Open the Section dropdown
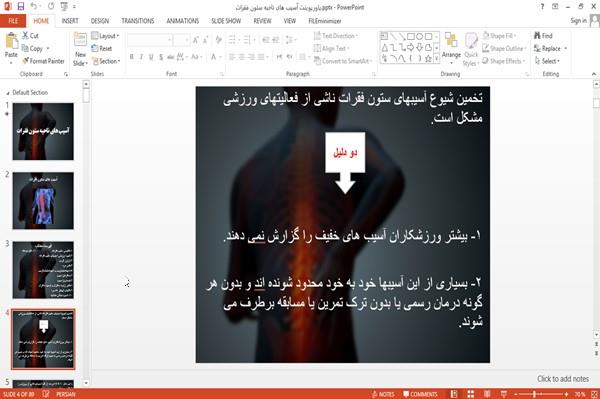The width and height of the screenshot is (600, 399). pos(106,61)
